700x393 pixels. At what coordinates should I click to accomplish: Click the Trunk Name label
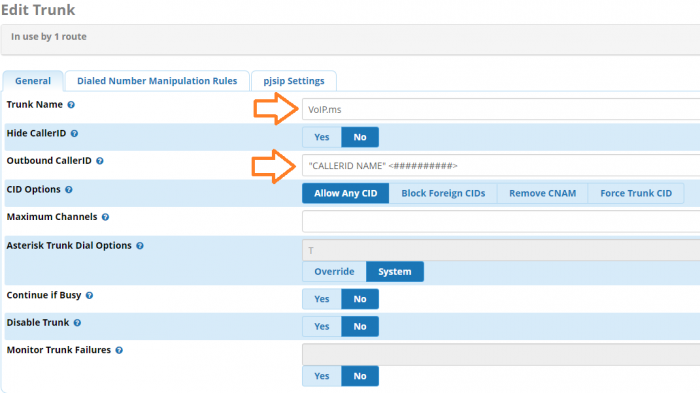click(34, 105)
